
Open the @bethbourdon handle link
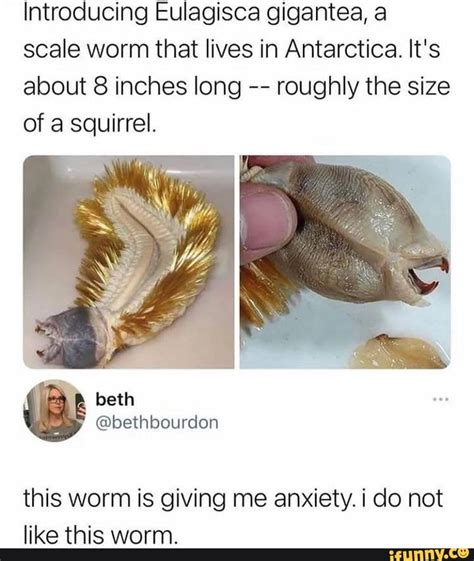157,423
